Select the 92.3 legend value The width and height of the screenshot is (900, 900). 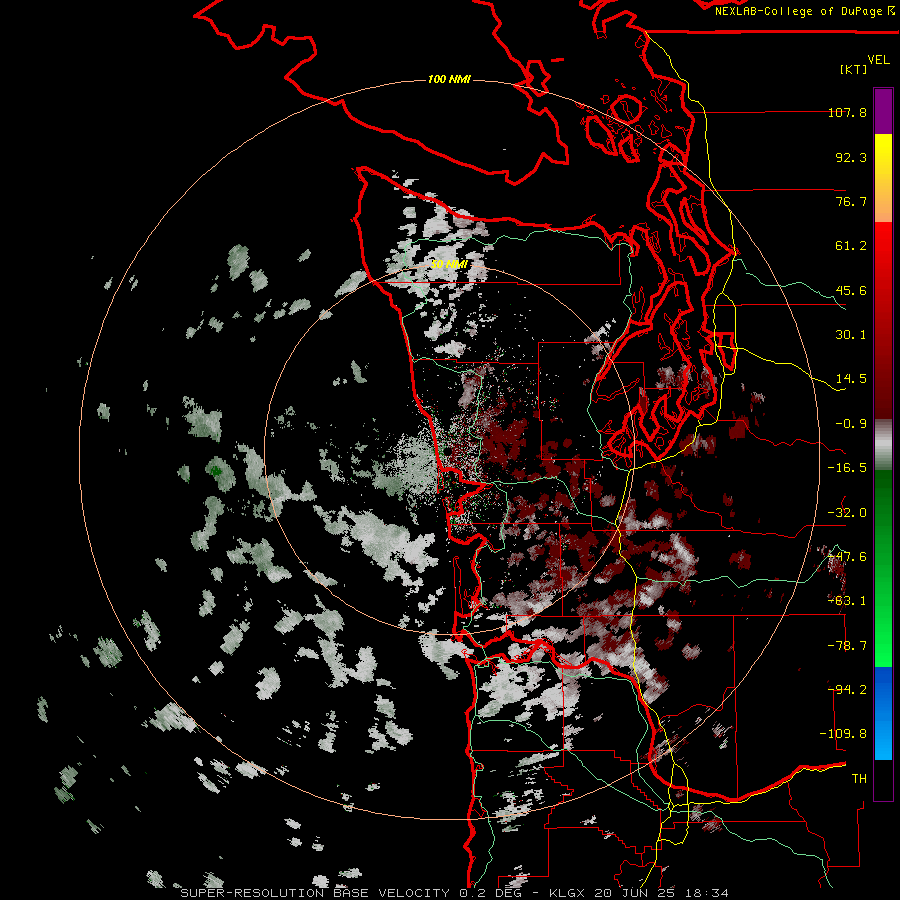pos(851,157)
